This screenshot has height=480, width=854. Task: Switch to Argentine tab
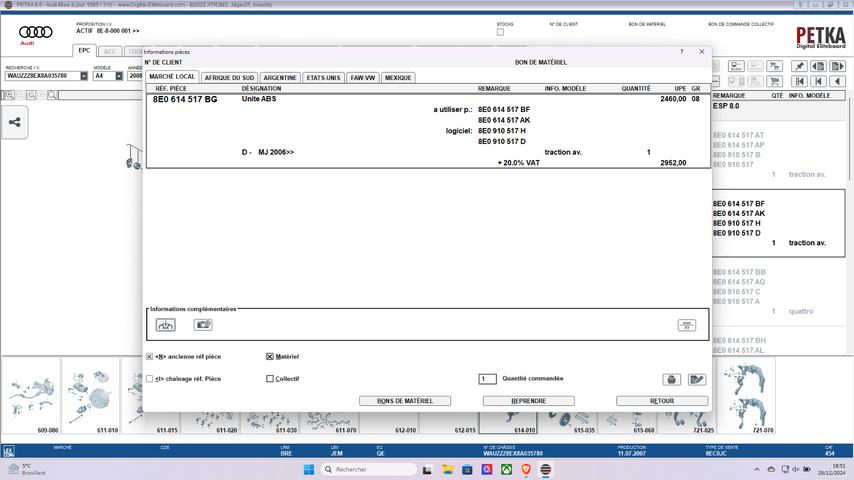coord(280,78)
